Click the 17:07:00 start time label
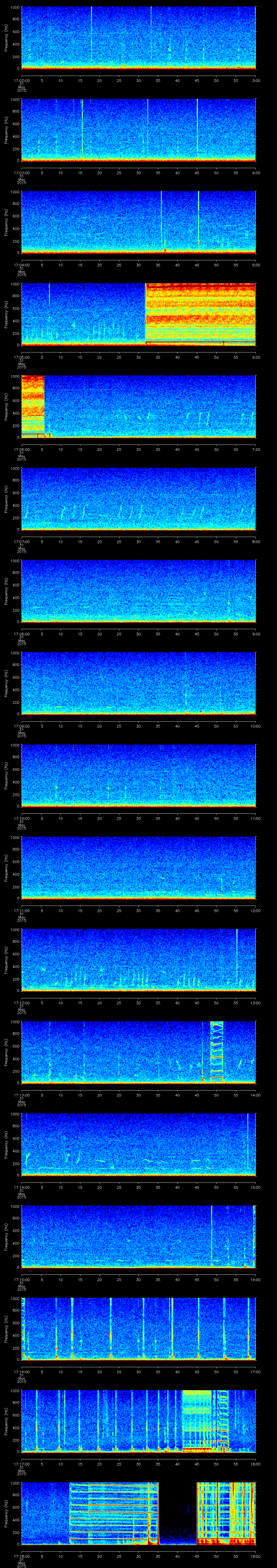This screenshot has height=1568, width=277. (21, 542)
